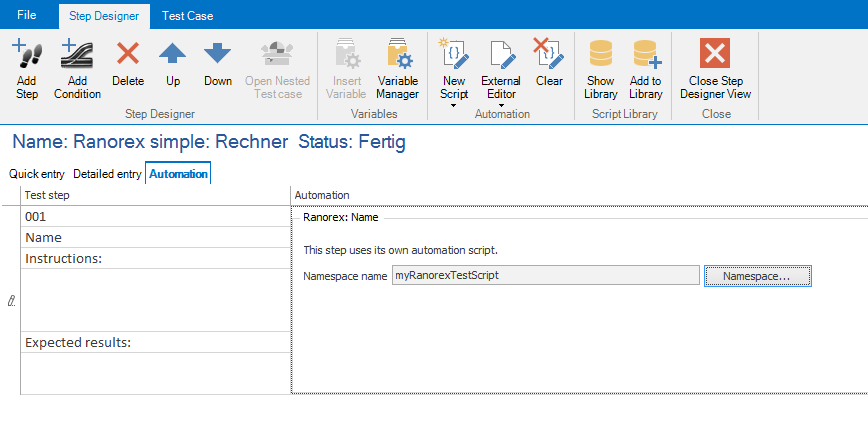Move the step Up with arrow icon

[x=173, y=55]
